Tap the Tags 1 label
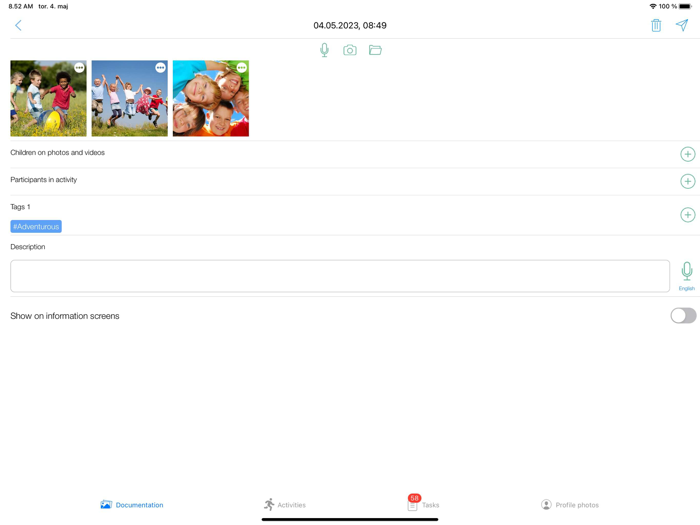This screenshot has width=700, height=525. (x=20, y=207)
